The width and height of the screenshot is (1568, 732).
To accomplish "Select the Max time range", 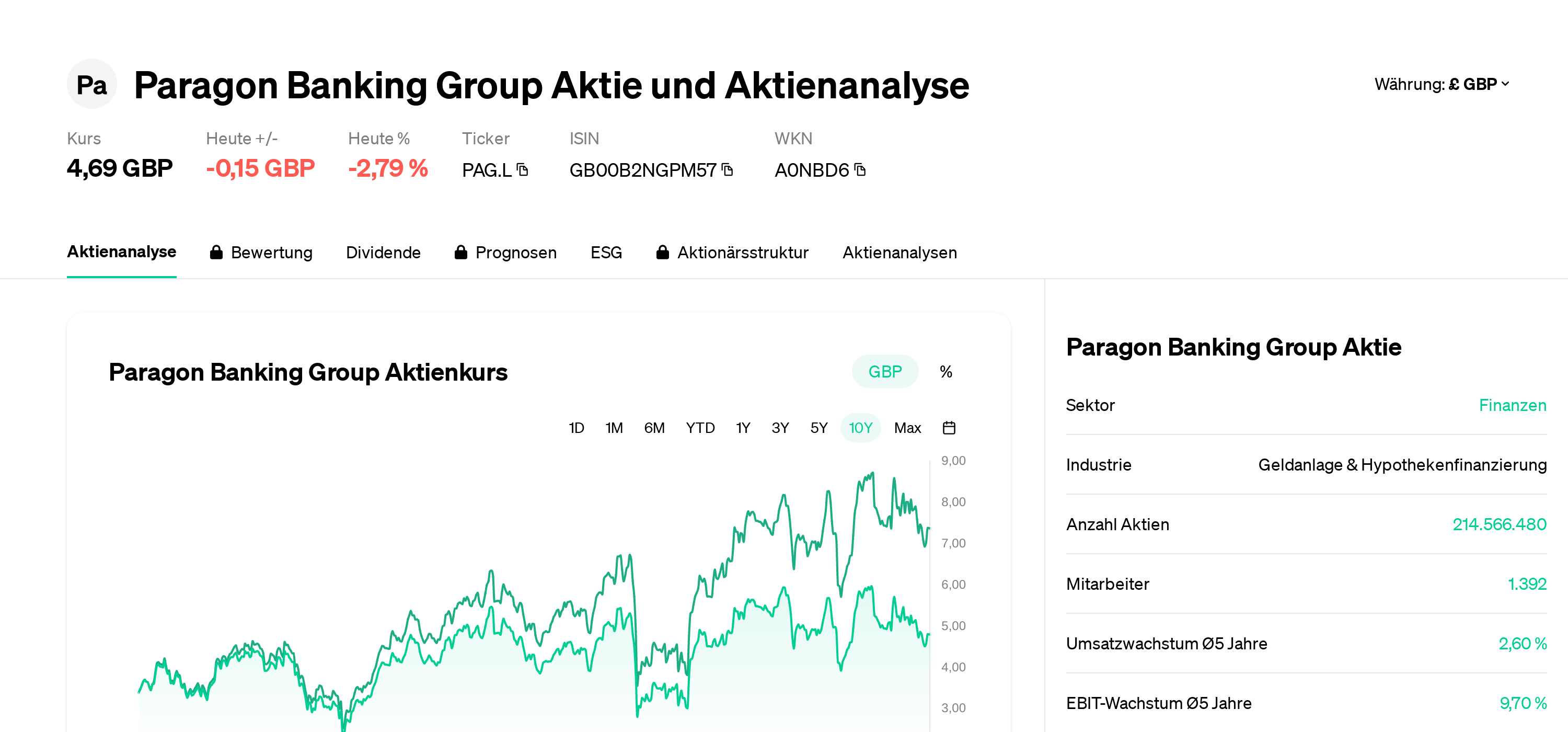I will click(x=907, y=428).
